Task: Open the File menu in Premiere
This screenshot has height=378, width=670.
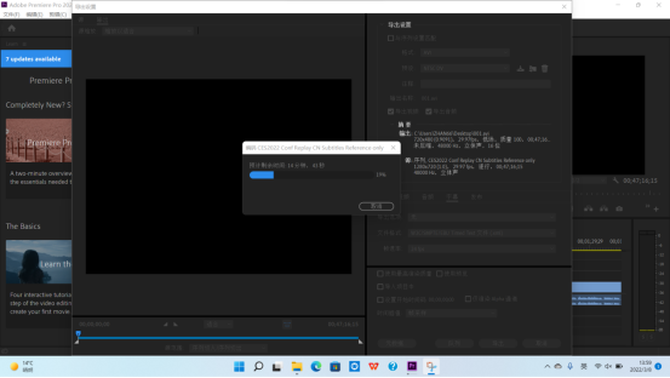Action: point(12,14)
